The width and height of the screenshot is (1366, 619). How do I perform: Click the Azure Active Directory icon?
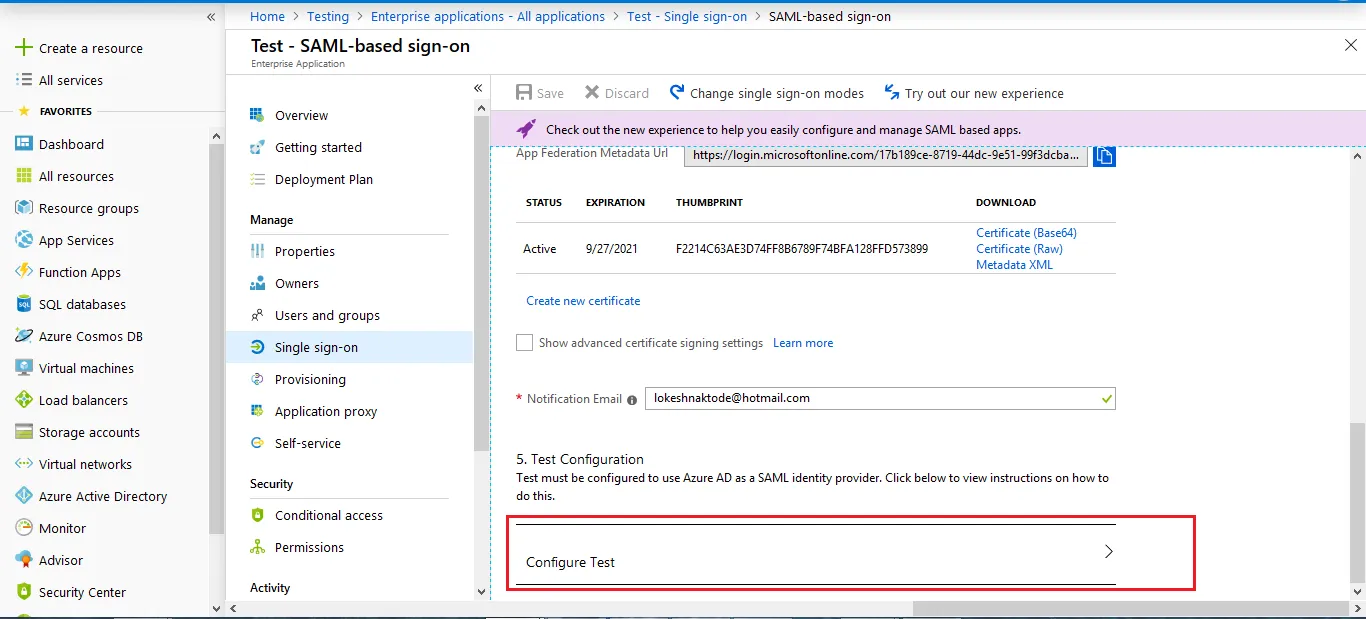[x=24, y=496]
